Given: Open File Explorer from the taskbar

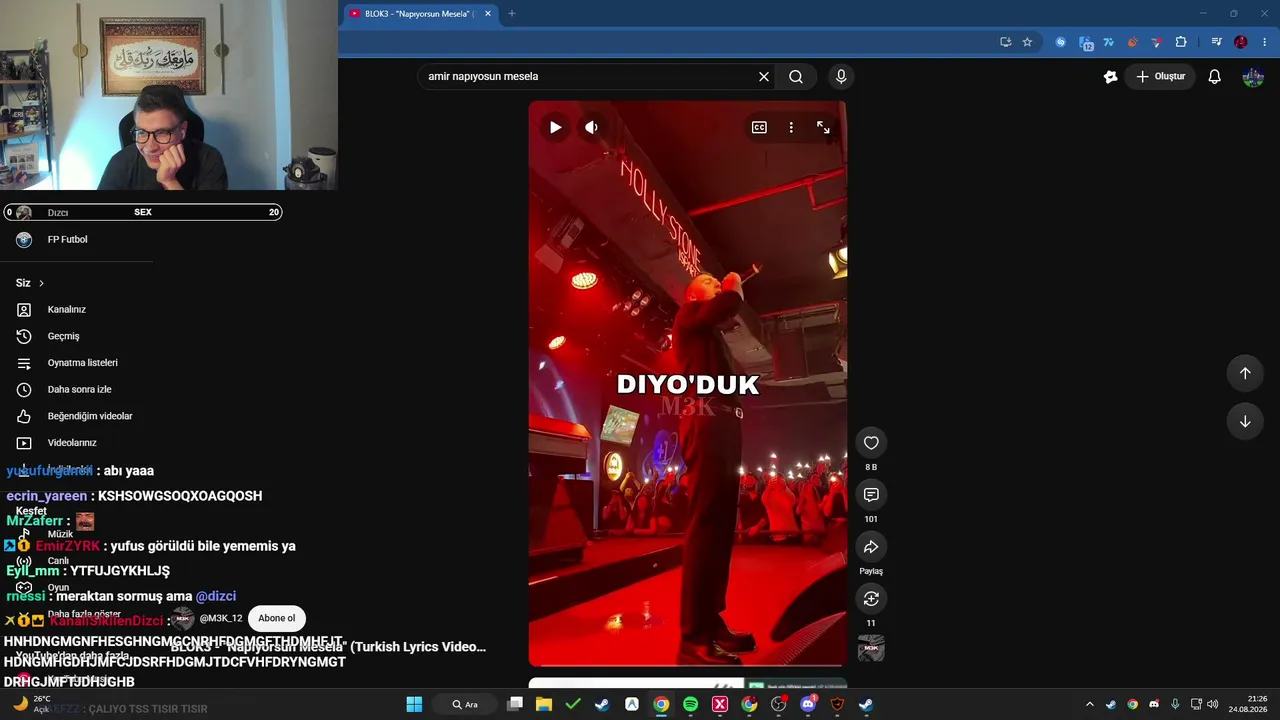Looking at the screenshot, I should click(x=544, y=704).
